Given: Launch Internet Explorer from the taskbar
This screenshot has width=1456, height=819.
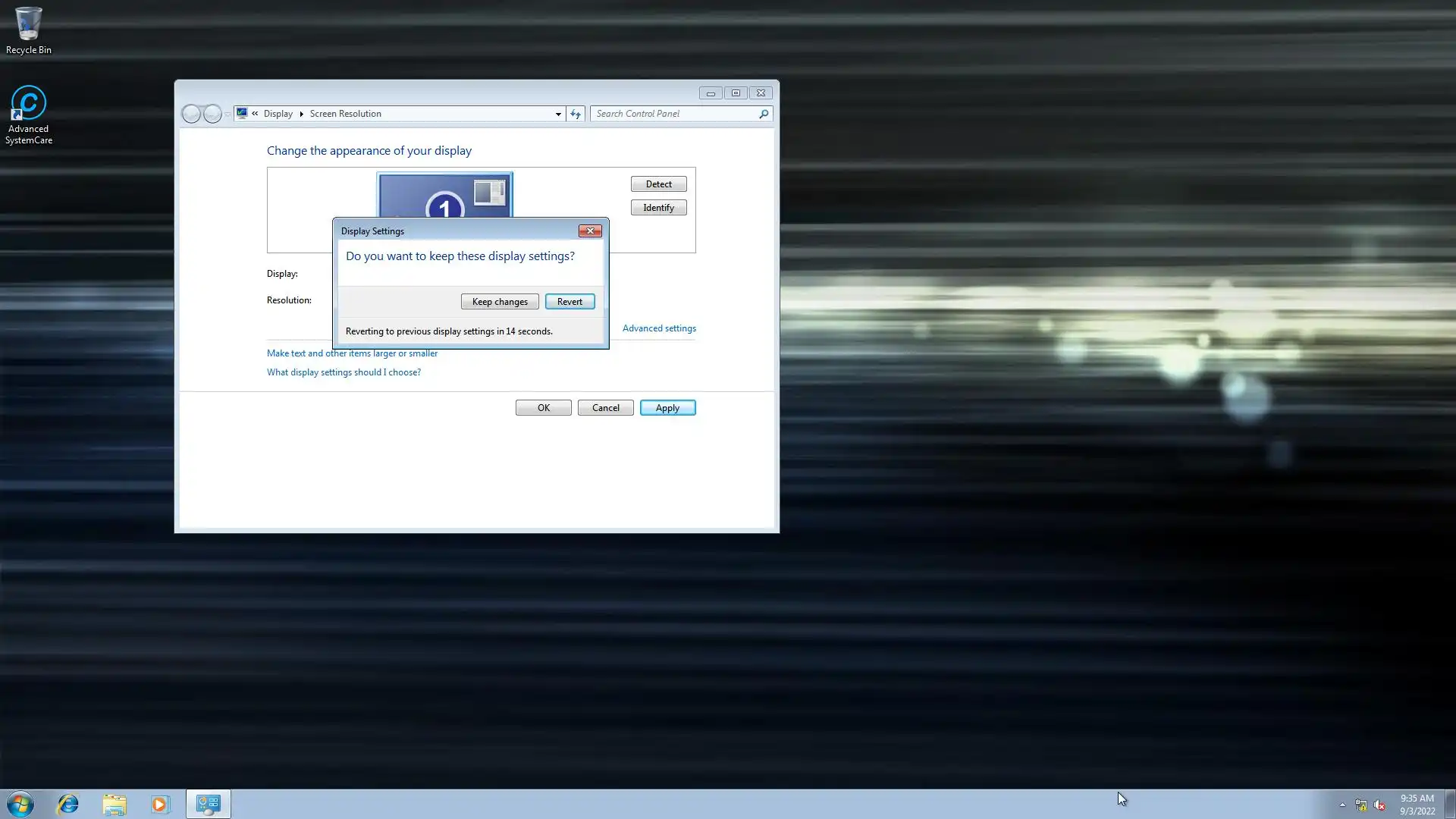Looking at the screenshot, I should tap(68, 804).
